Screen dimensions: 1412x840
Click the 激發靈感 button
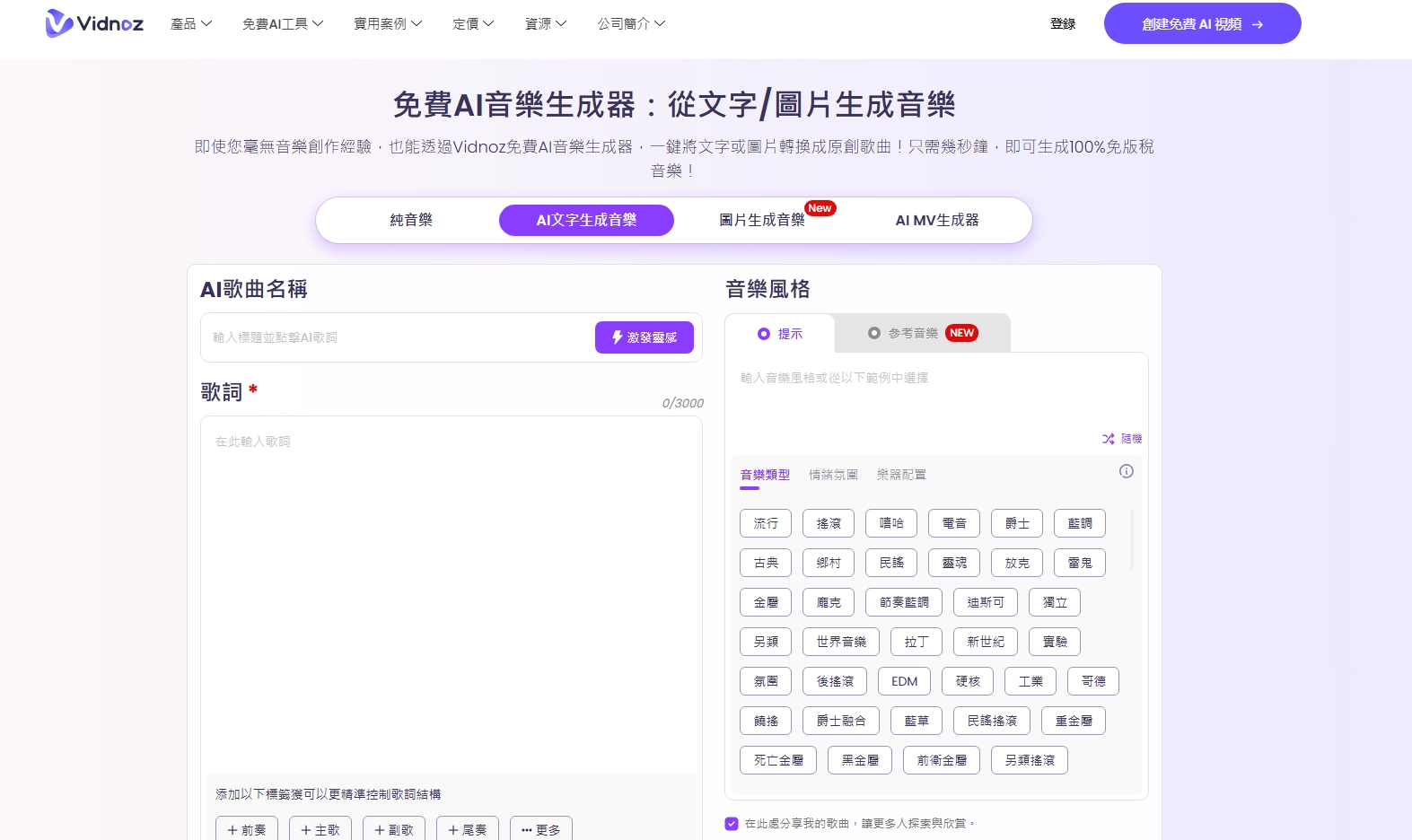coord(645,337)
